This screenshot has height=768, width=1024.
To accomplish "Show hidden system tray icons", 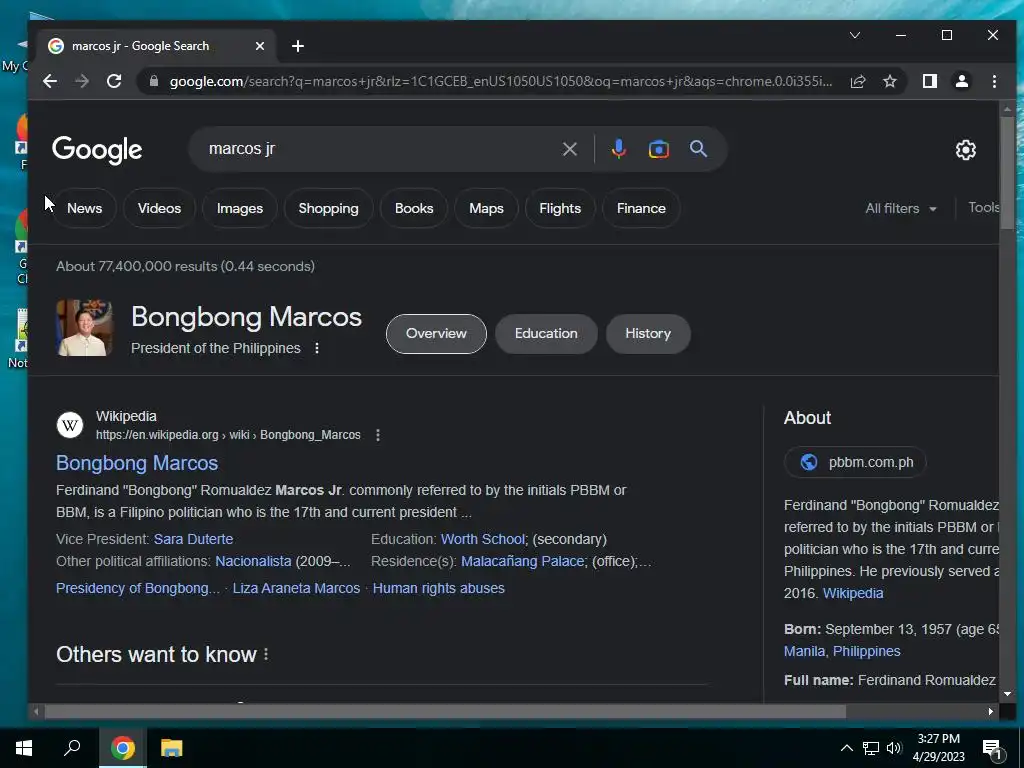I will pos(846,748).
